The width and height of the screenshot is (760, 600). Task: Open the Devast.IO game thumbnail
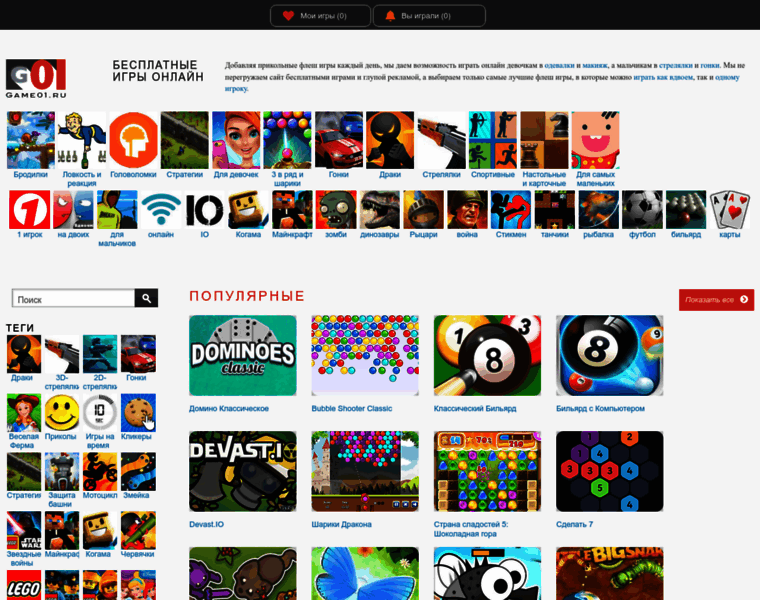[243, 472]
